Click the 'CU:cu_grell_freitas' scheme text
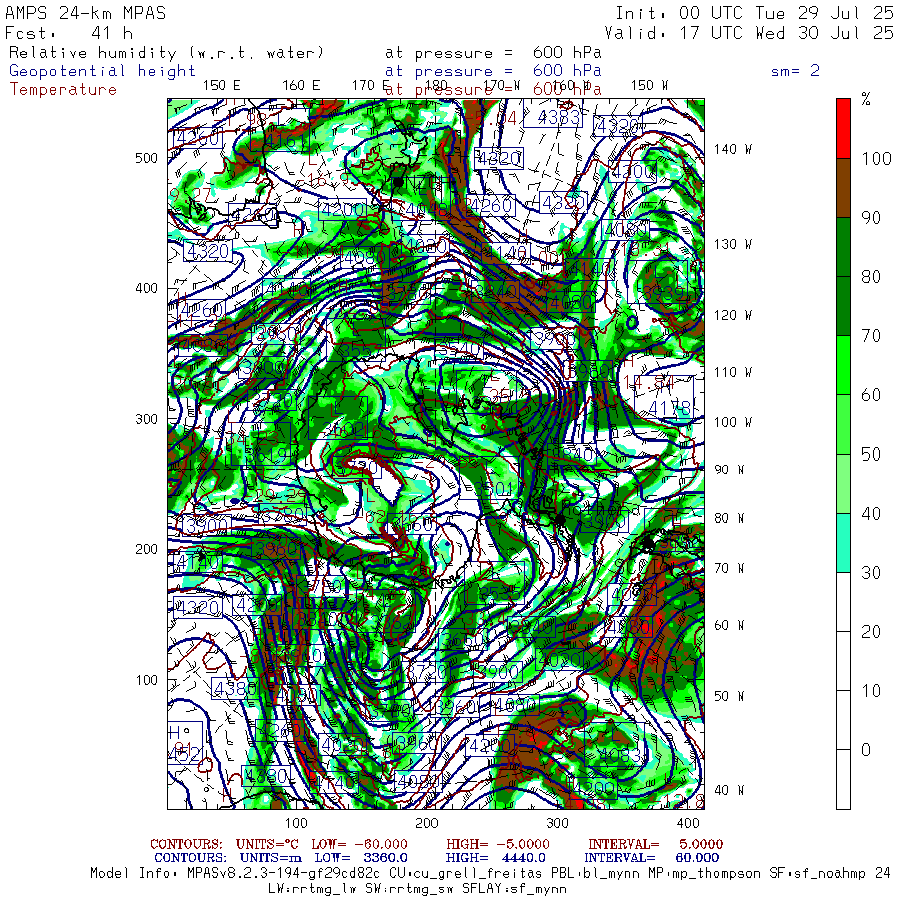The image size is (900, 900). click(x=465, y=874)
